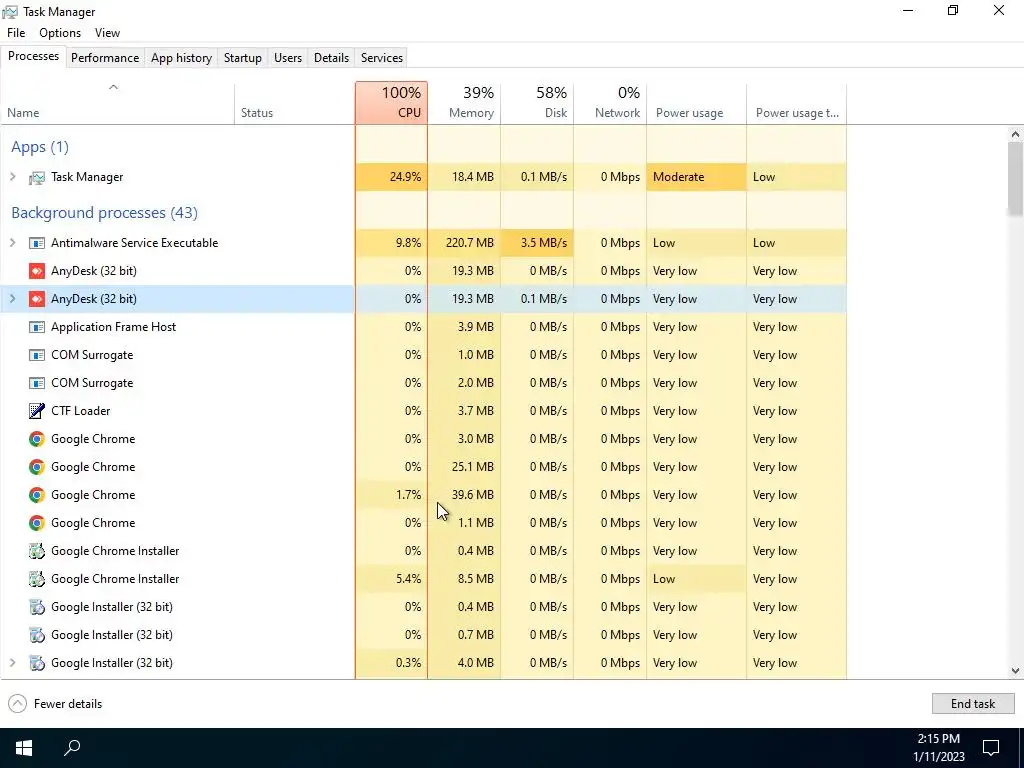This screenshot has height=768, width=1024.
Task: Click the Moderate power usage cell
Action: point(696,177)
